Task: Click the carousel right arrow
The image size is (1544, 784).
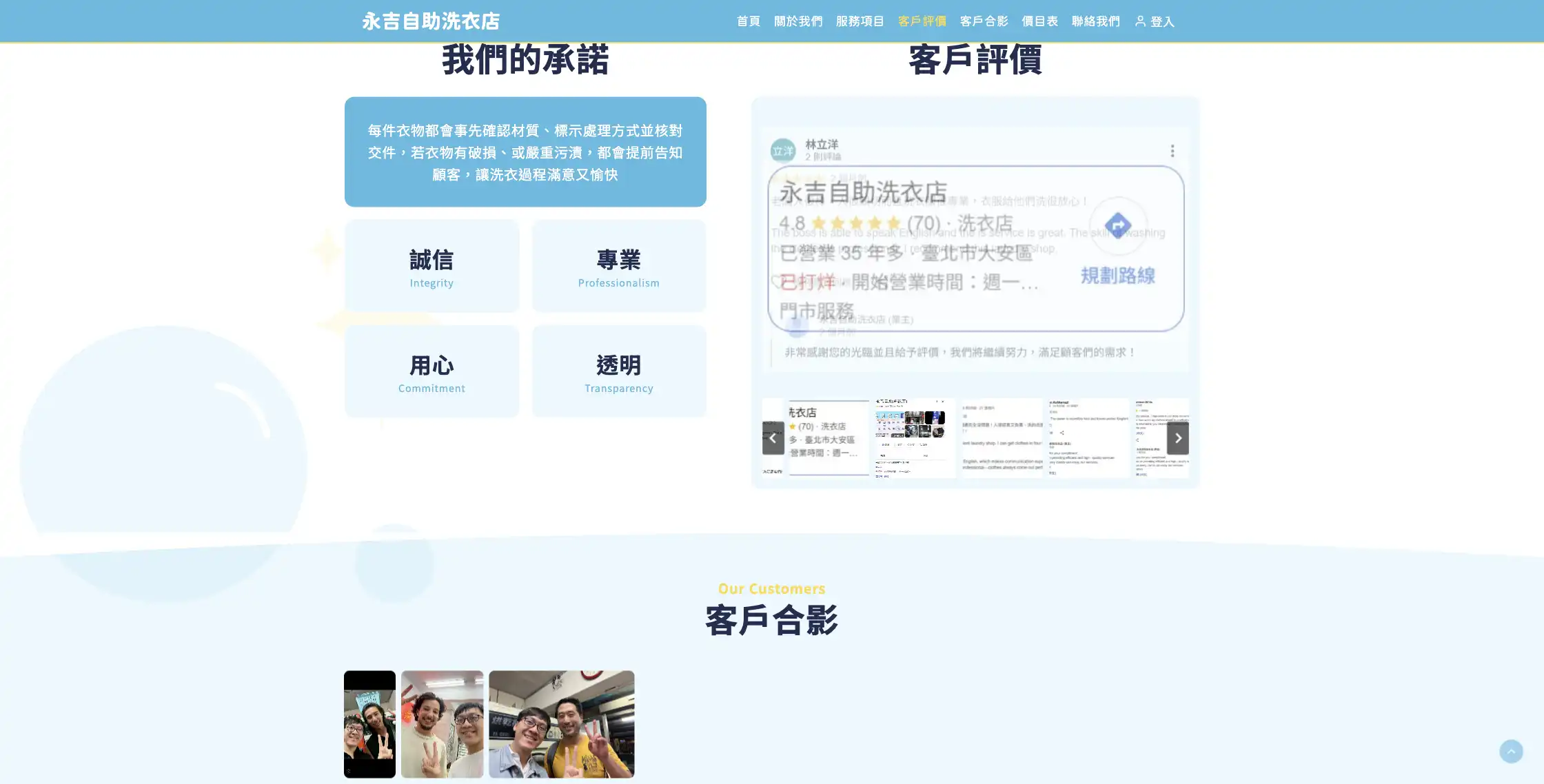Action: click(1179, 438)
